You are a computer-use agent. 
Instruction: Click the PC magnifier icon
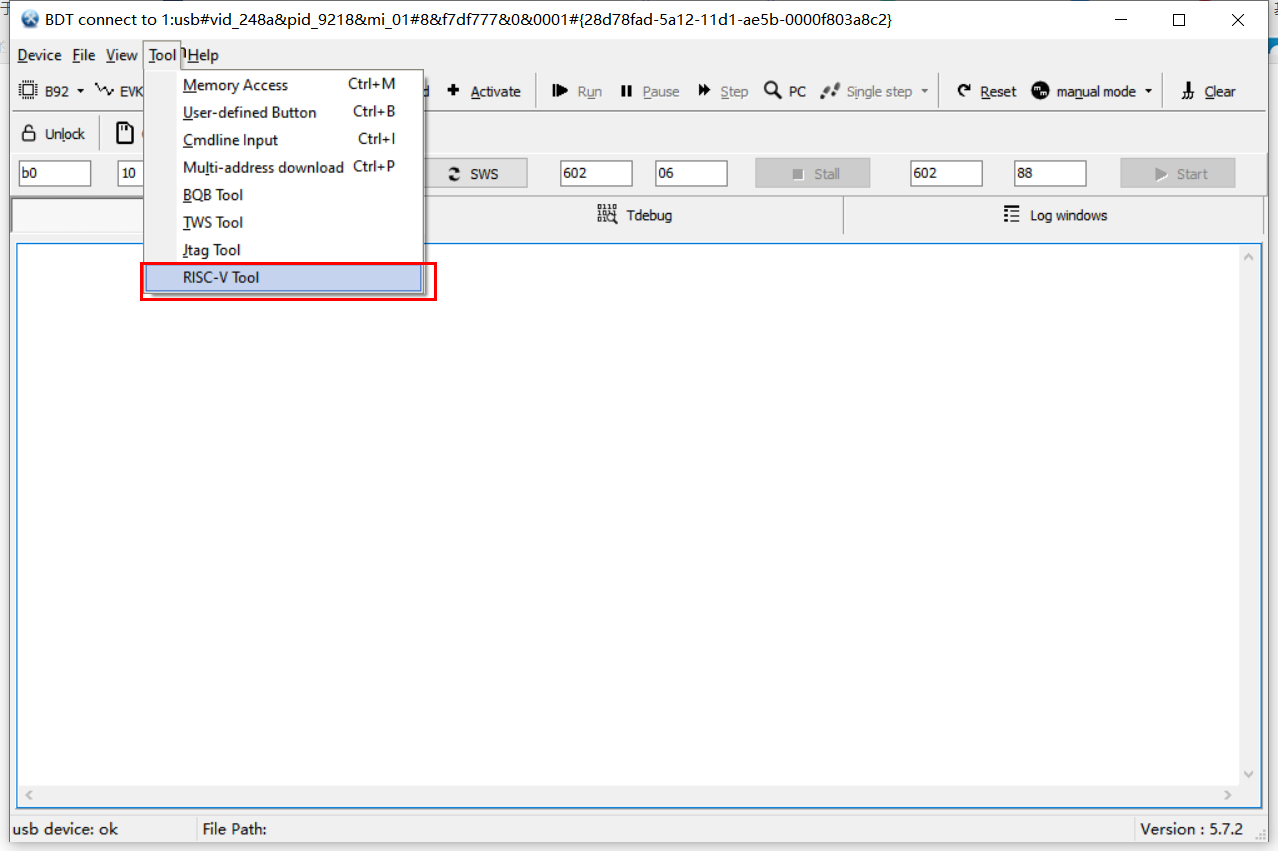[773, 91]
